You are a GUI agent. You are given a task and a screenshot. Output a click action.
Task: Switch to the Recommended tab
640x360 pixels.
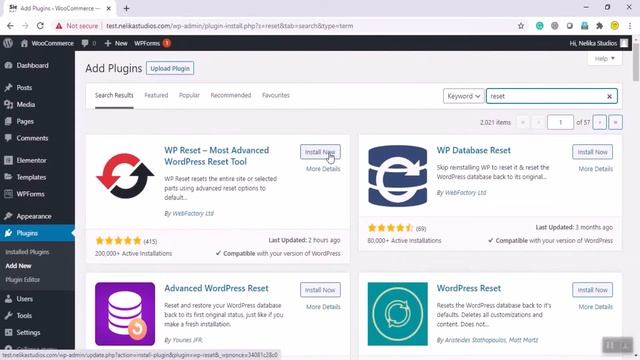[231, 95]
